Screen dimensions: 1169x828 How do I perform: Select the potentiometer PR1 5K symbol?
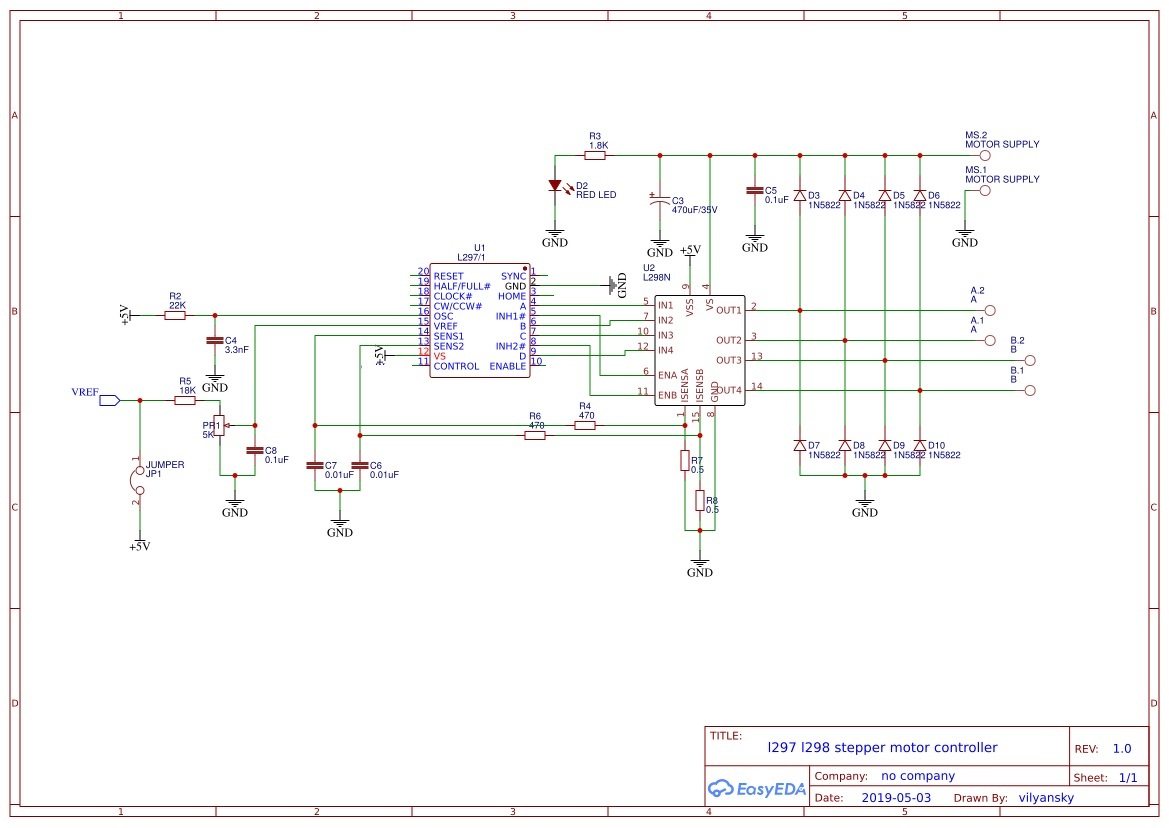218,426
